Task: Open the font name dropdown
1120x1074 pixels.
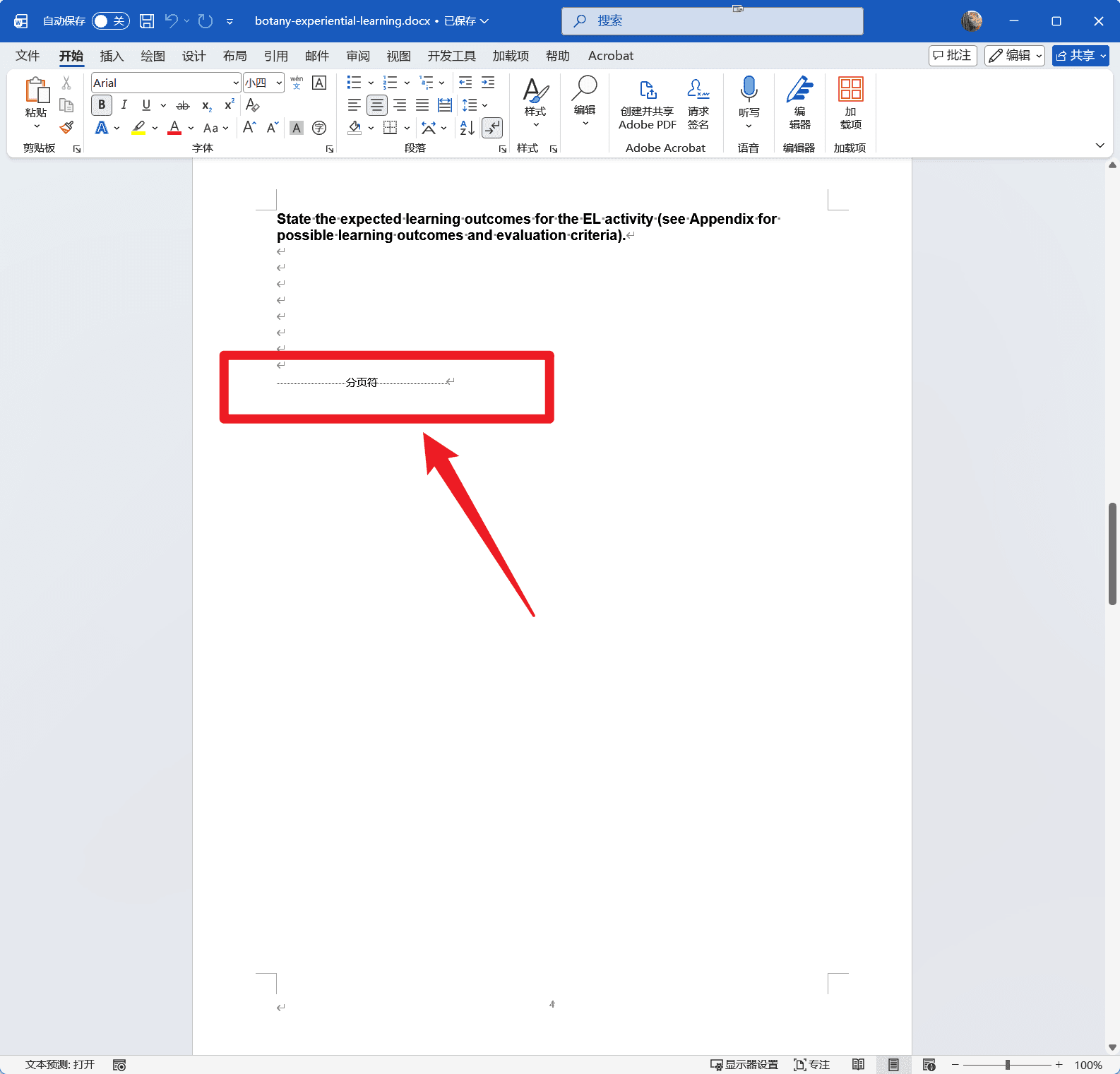Action: click(236, 83)
